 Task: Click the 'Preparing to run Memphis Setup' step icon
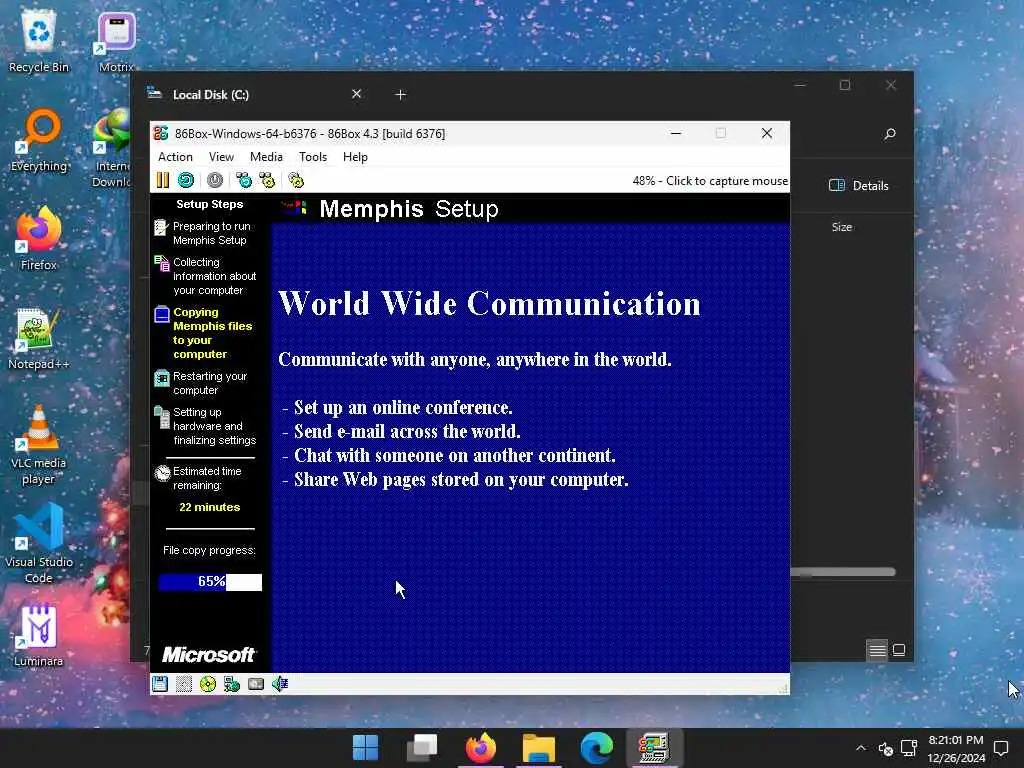[161, 228]
